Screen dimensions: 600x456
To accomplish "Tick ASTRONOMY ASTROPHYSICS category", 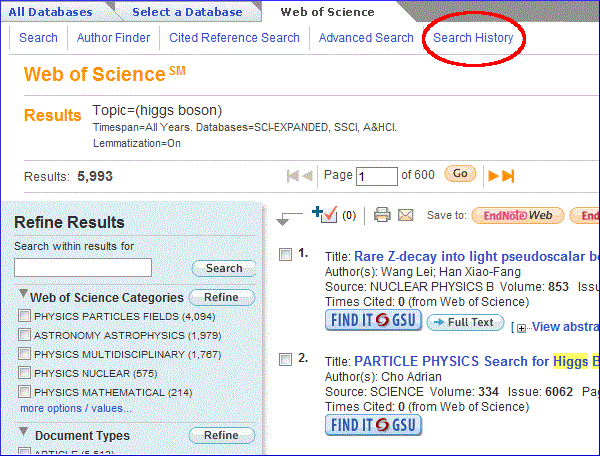I will (24, 335).
